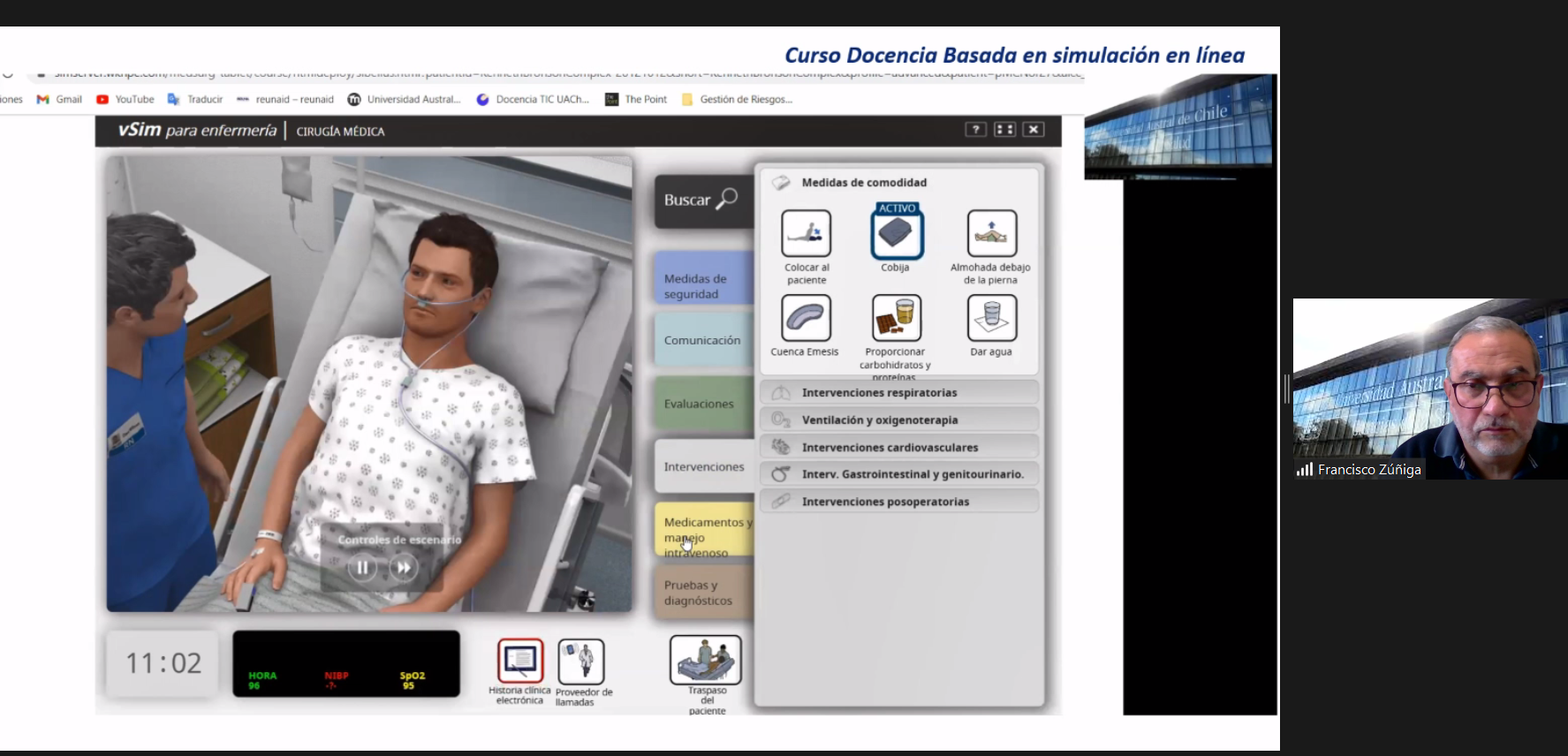Click the Almohada debajo de la pierna icon
Image resolution: width=1568 pixels, height=756 pixels.
tap(991, 234)
